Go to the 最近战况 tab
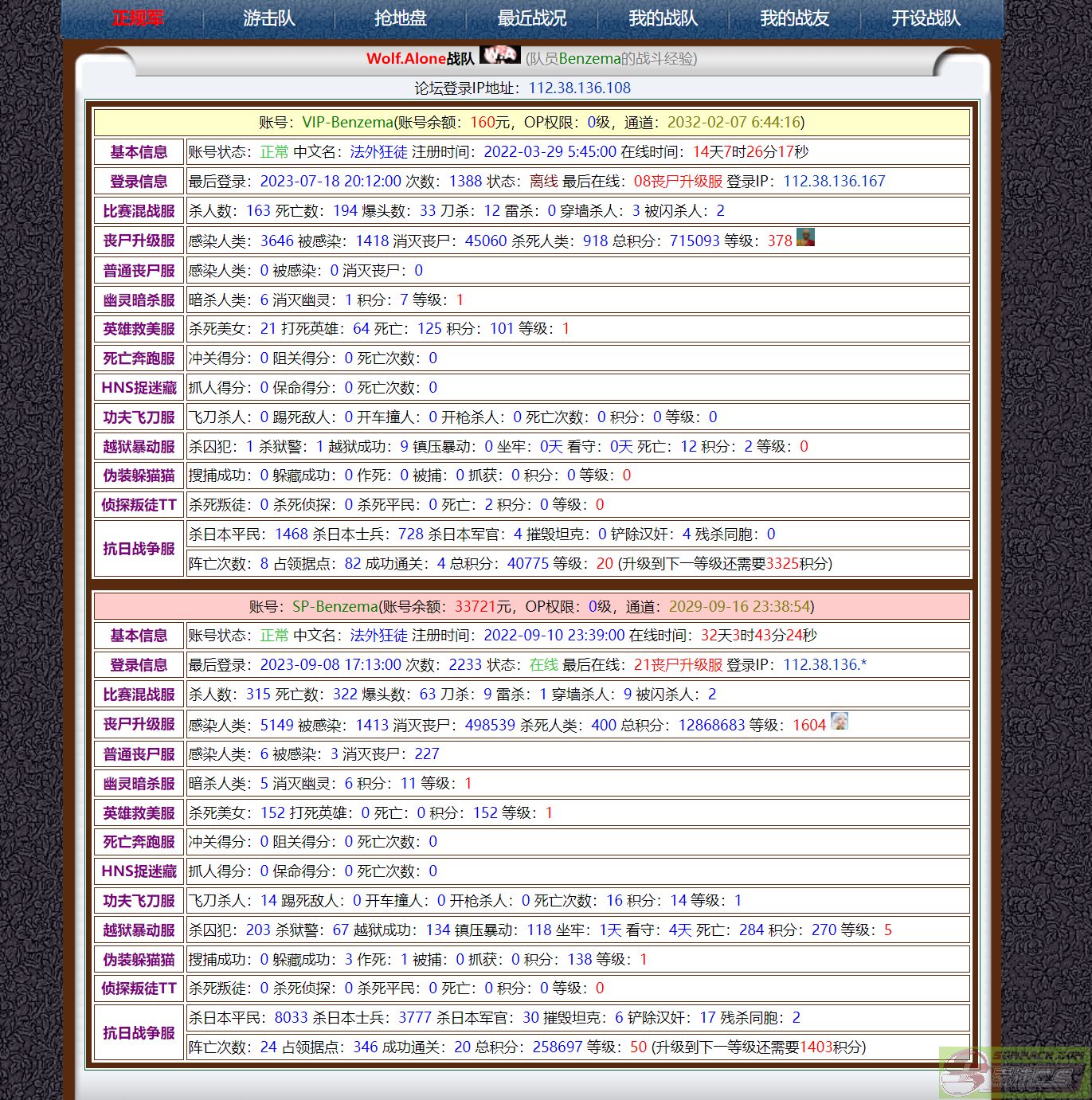This screenshot has height=1100, width=1092. 532,18
